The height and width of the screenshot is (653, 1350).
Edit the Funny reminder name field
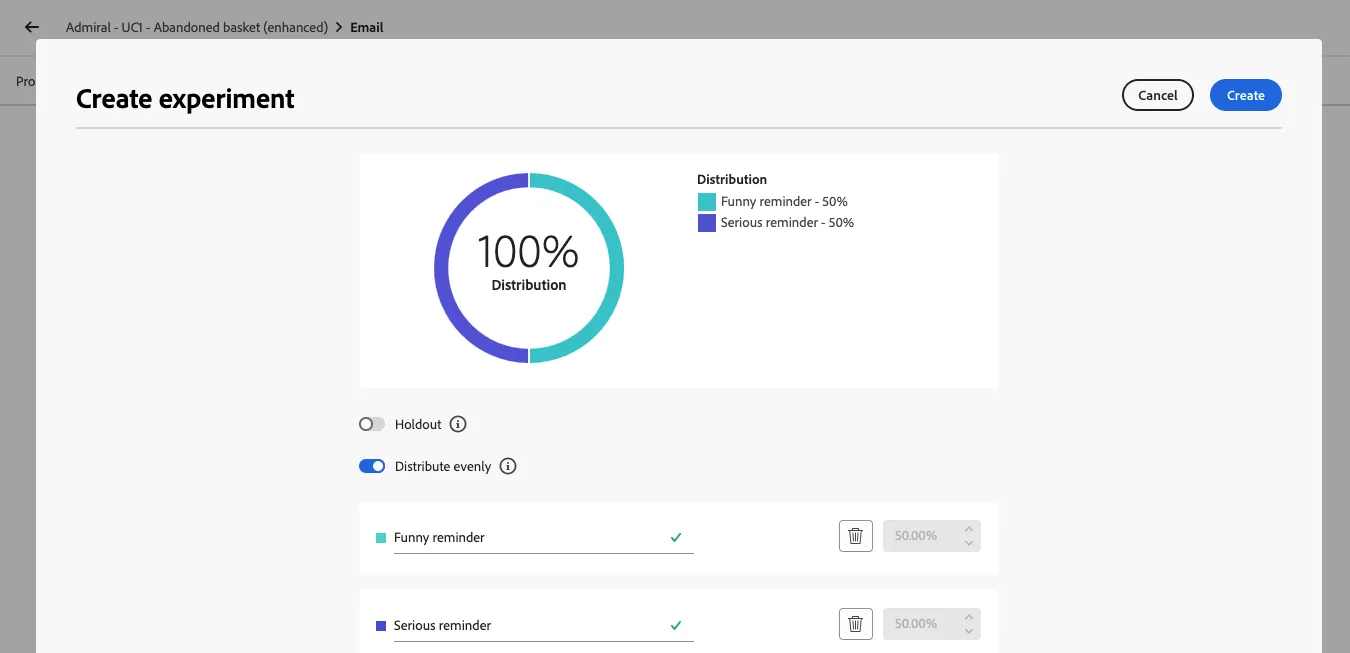click(543, 537)
